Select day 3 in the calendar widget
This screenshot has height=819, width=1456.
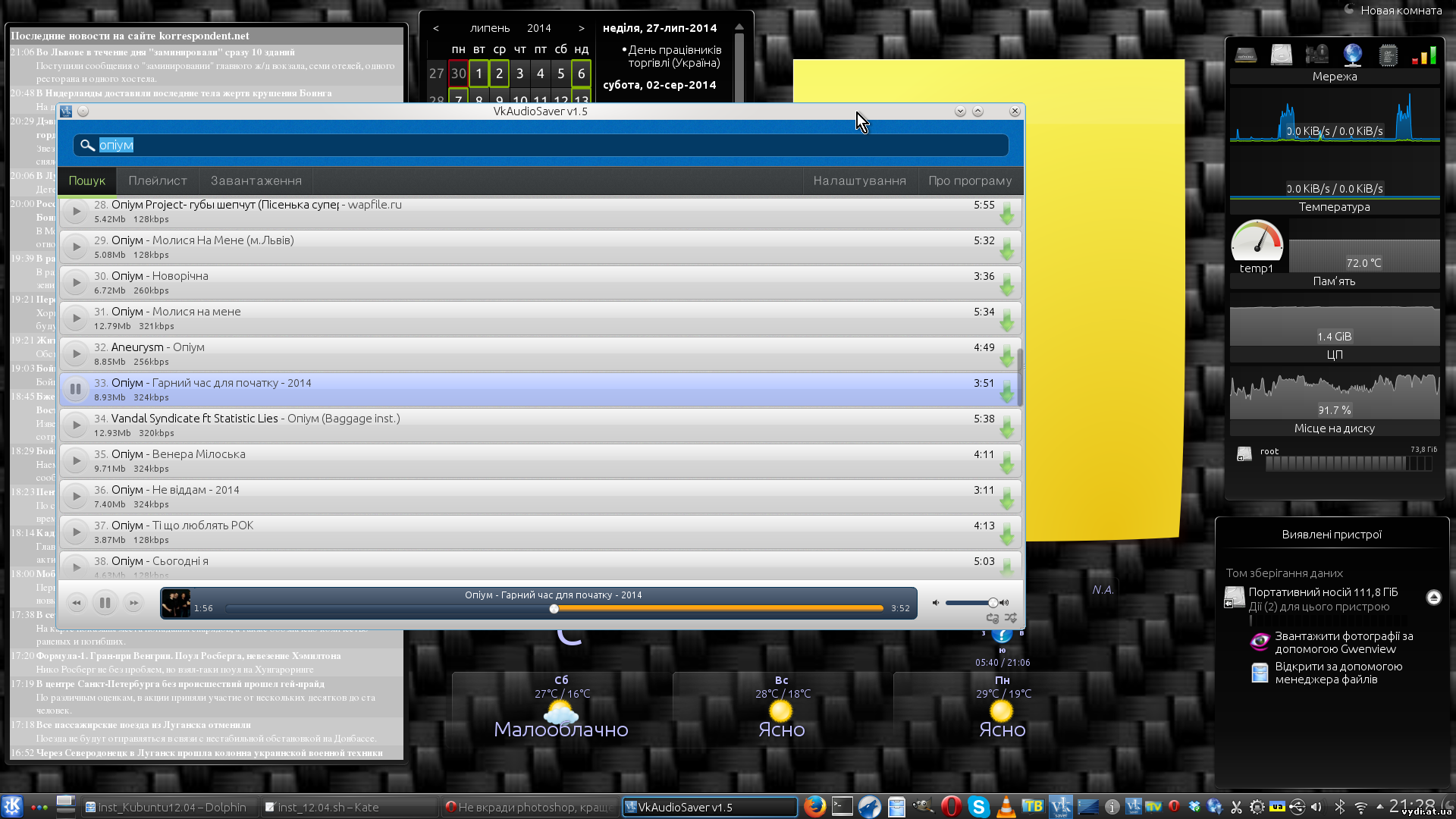point(519,74)
